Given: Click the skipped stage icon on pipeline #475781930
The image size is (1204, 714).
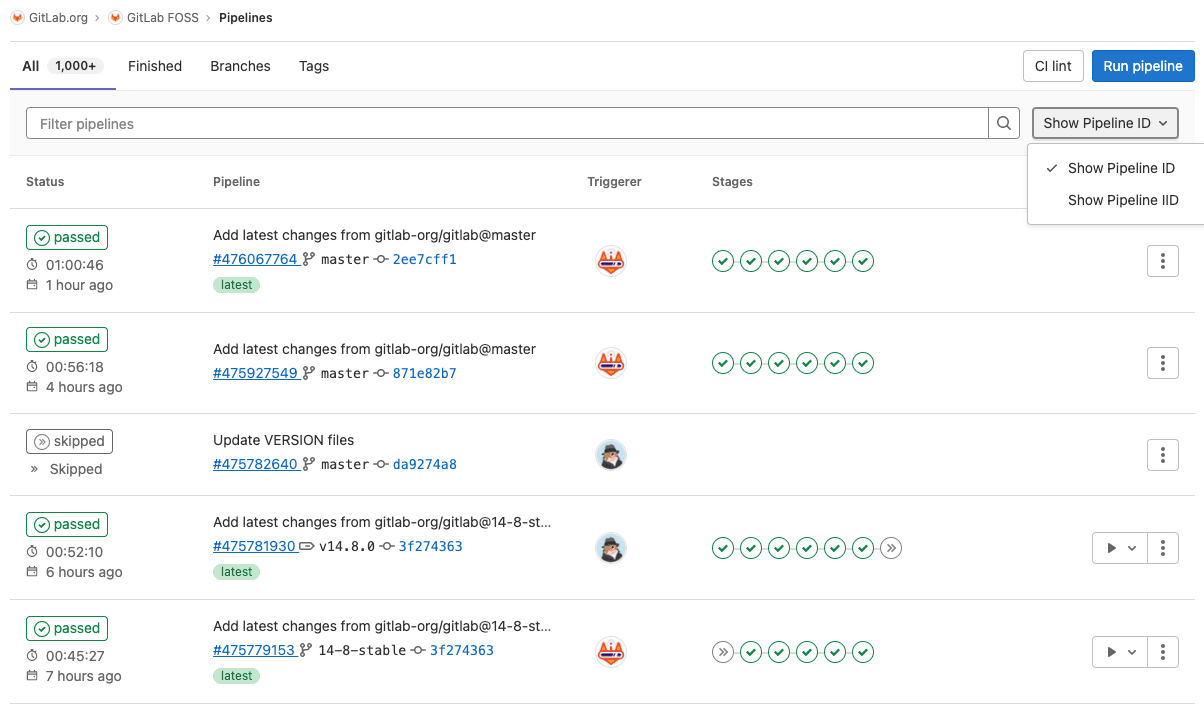Looking at the screenshot, I should click(891, 548).
